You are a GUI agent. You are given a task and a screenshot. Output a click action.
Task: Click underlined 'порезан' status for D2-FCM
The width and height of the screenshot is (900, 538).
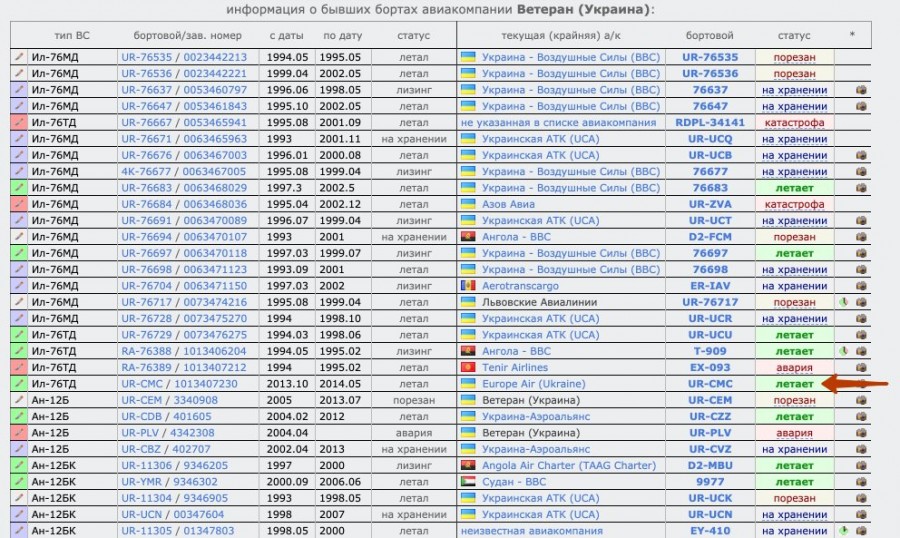794,237
